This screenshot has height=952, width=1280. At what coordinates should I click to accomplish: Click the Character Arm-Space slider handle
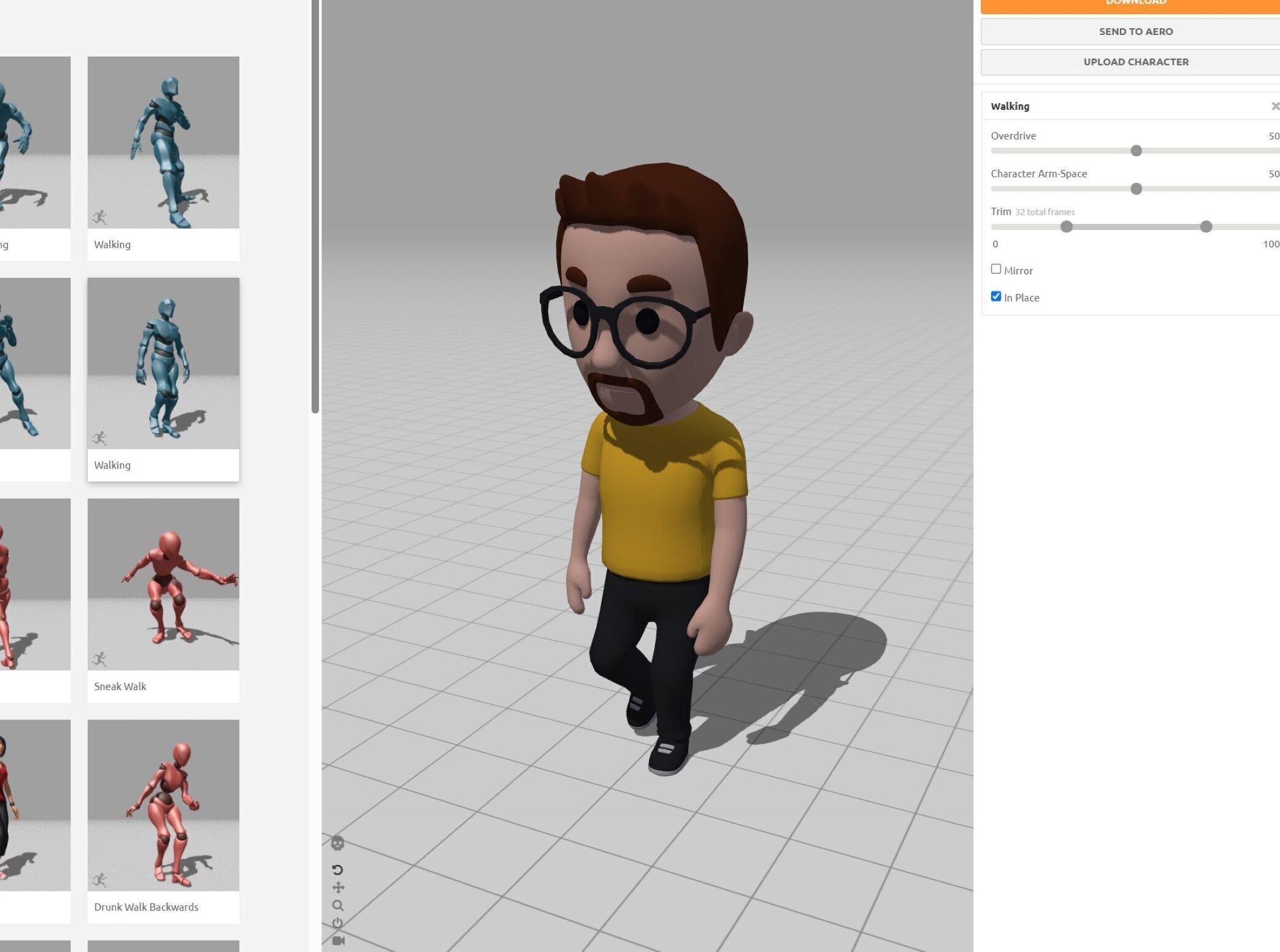click(x=1136, y=189)
